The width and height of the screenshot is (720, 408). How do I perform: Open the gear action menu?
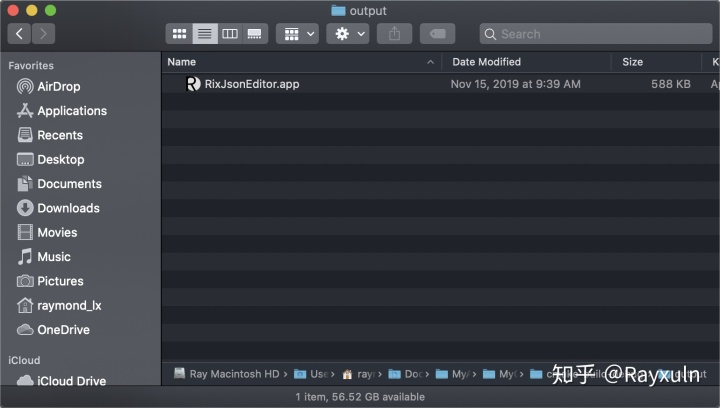click(348, 34)
